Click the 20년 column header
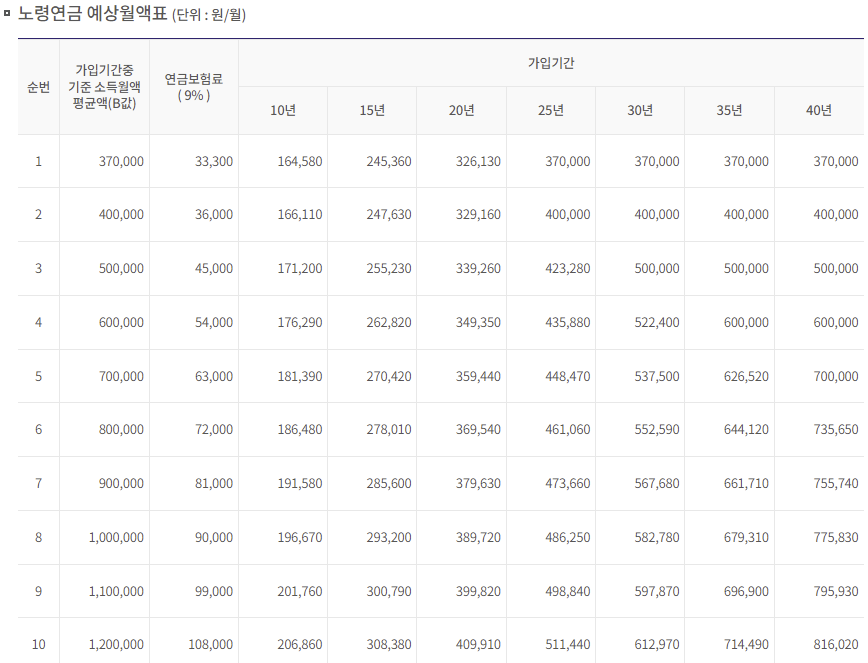 [461, 111]
